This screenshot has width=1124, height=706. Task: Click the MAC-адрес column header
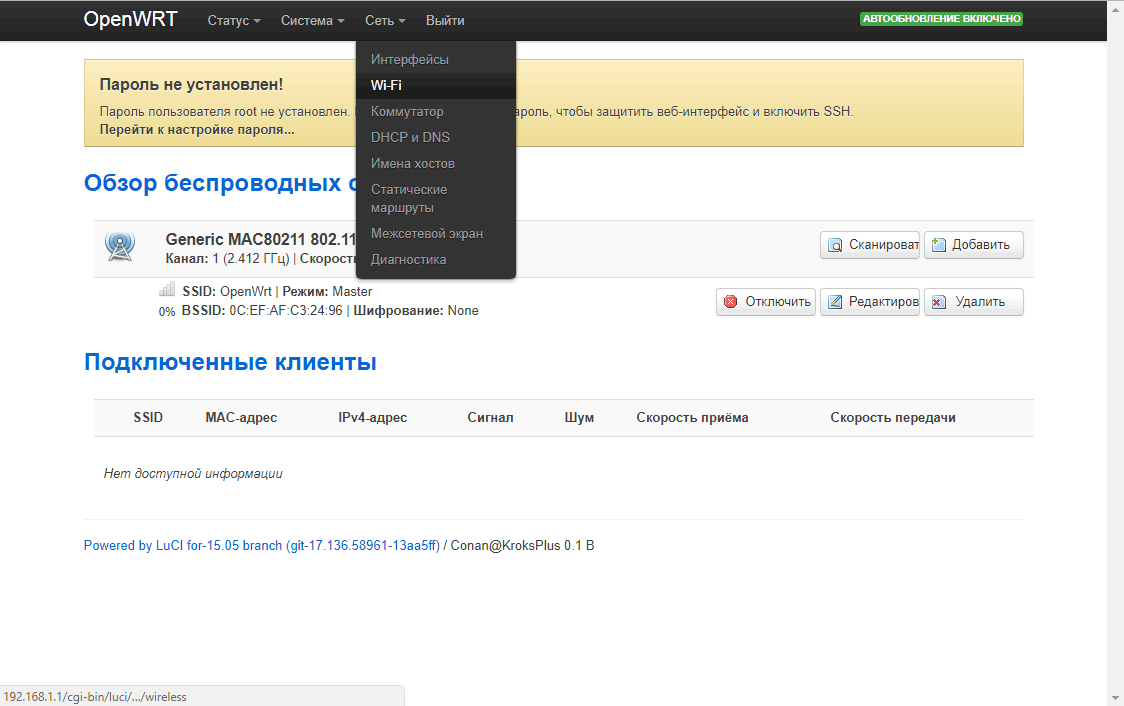(241, 417)
